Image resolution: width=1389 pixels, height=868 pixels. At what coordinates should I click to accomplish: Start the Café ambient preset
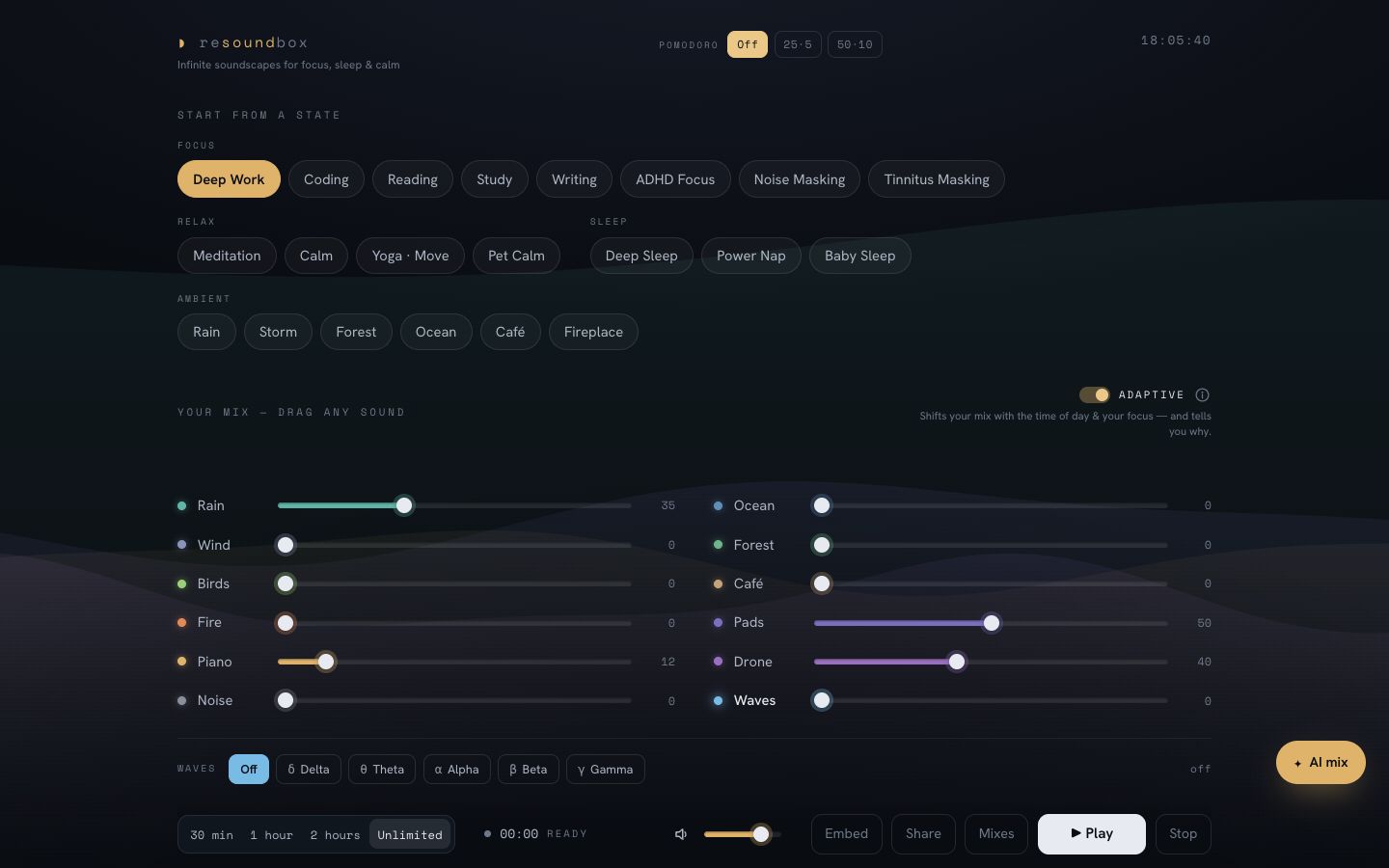pos(510,332)
